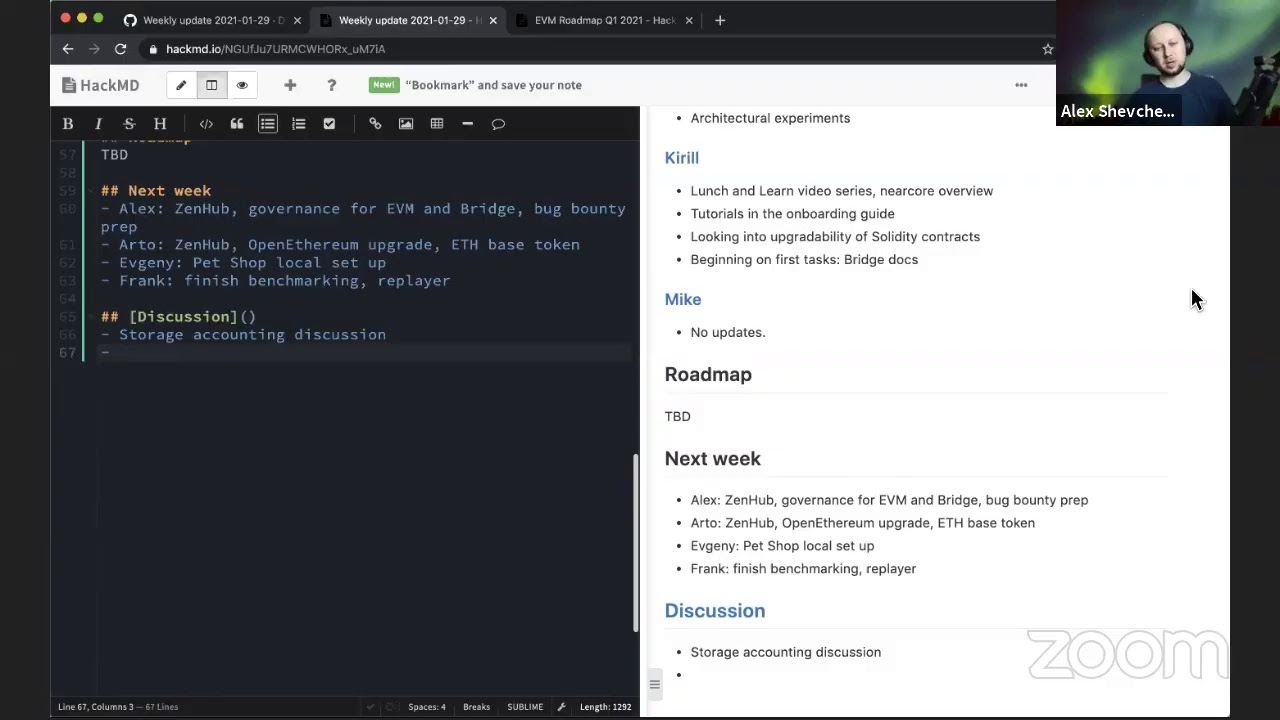Open editor settings with the wrench icon
Viewport: 1280px width, 720px height.
562,707
